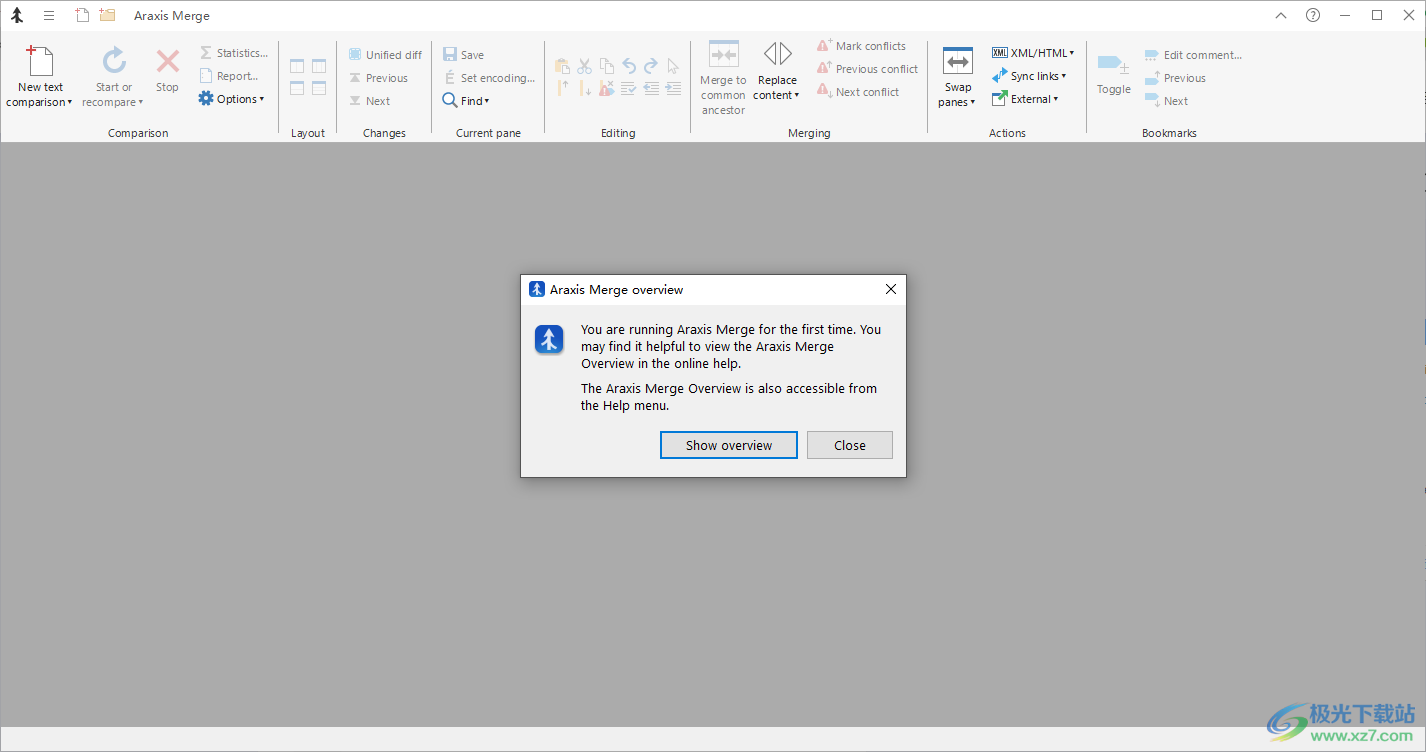Click the Araxis icon in the dialog title bar
This screenshot has width=1426, height=752.
tap(537, 289)
